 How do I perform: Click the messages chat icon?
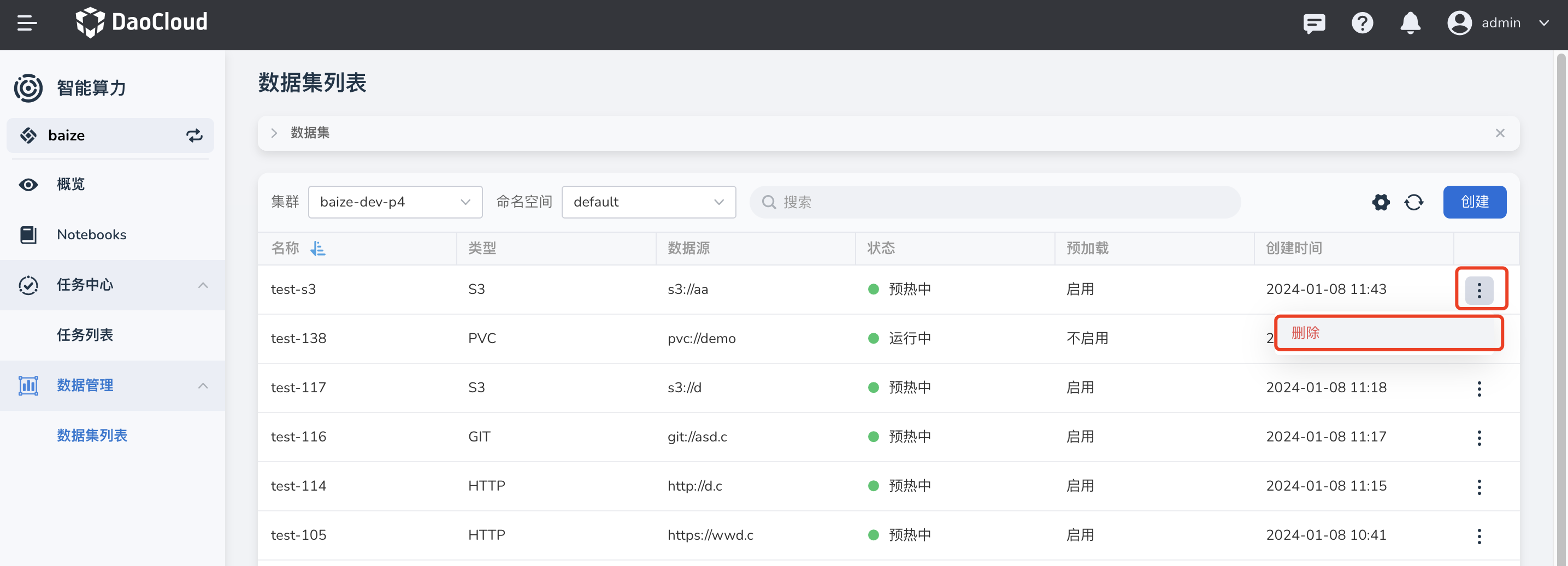click(x=1313, y=23)
